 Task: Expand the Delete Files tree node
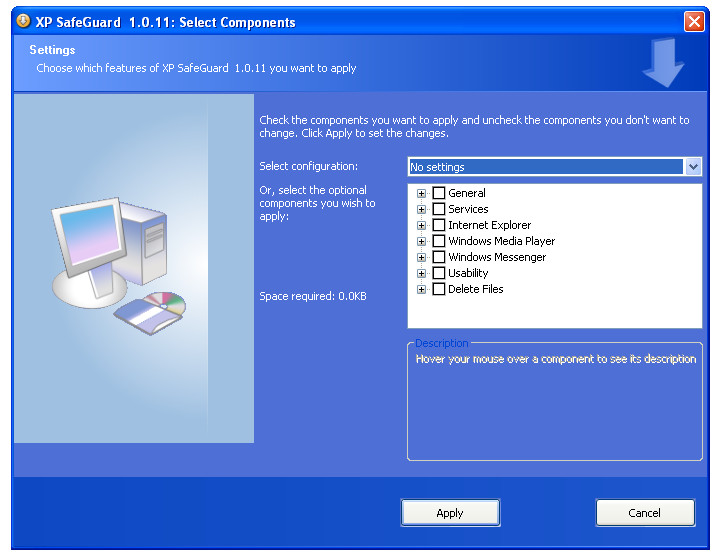[x=421, y=290]
